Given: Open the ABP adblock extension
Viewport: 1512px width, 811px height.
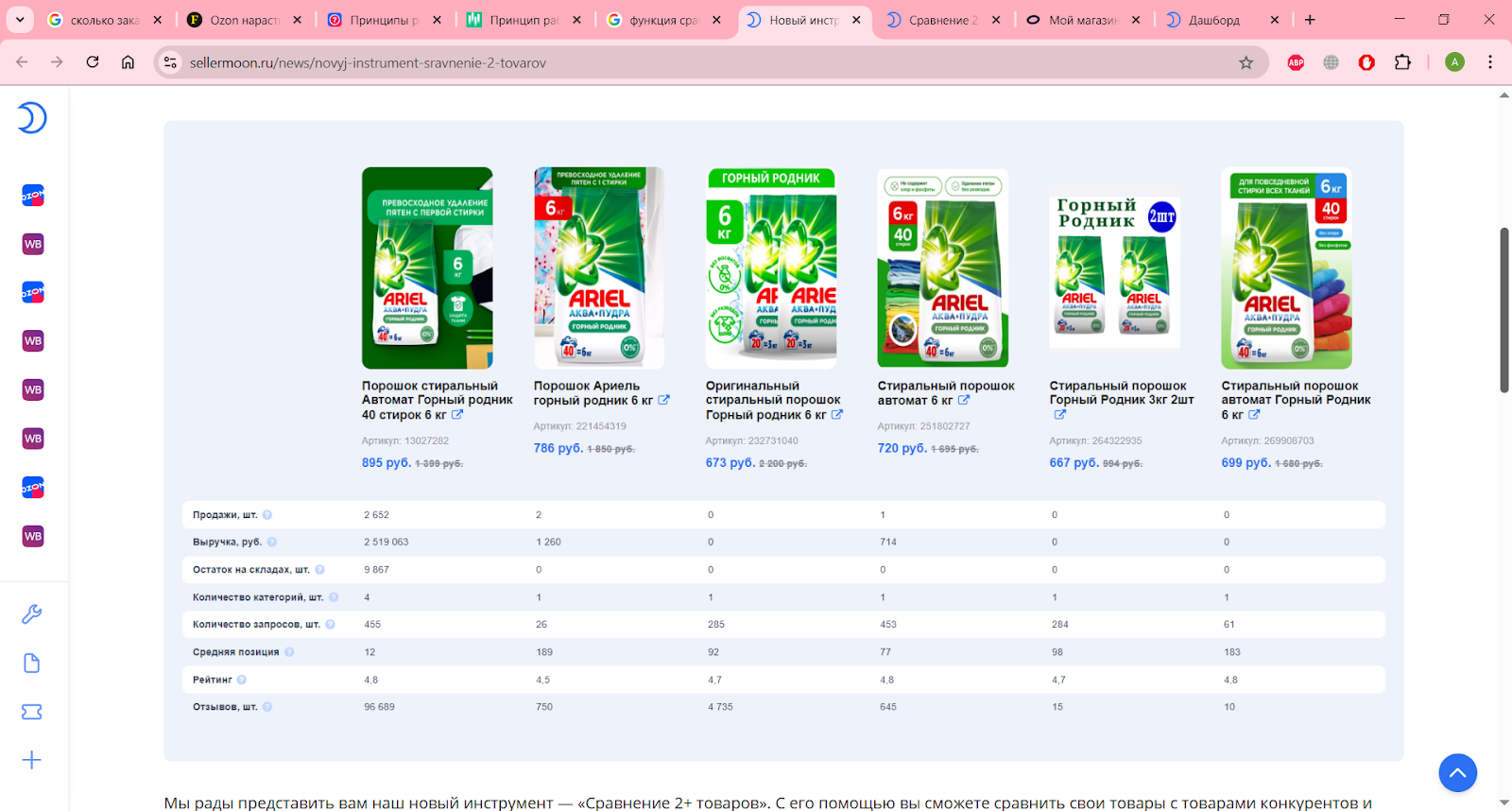Looking at the screenshot, I should pos(1296,62).
